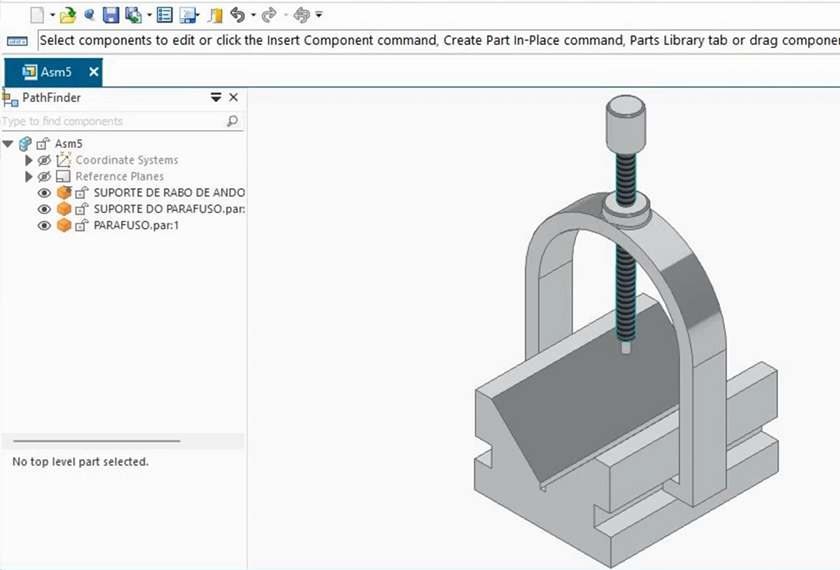Screen dimensions: 840x570
Task: Open the PathFinder panel options dropdown
Action: tap(215, 98)
